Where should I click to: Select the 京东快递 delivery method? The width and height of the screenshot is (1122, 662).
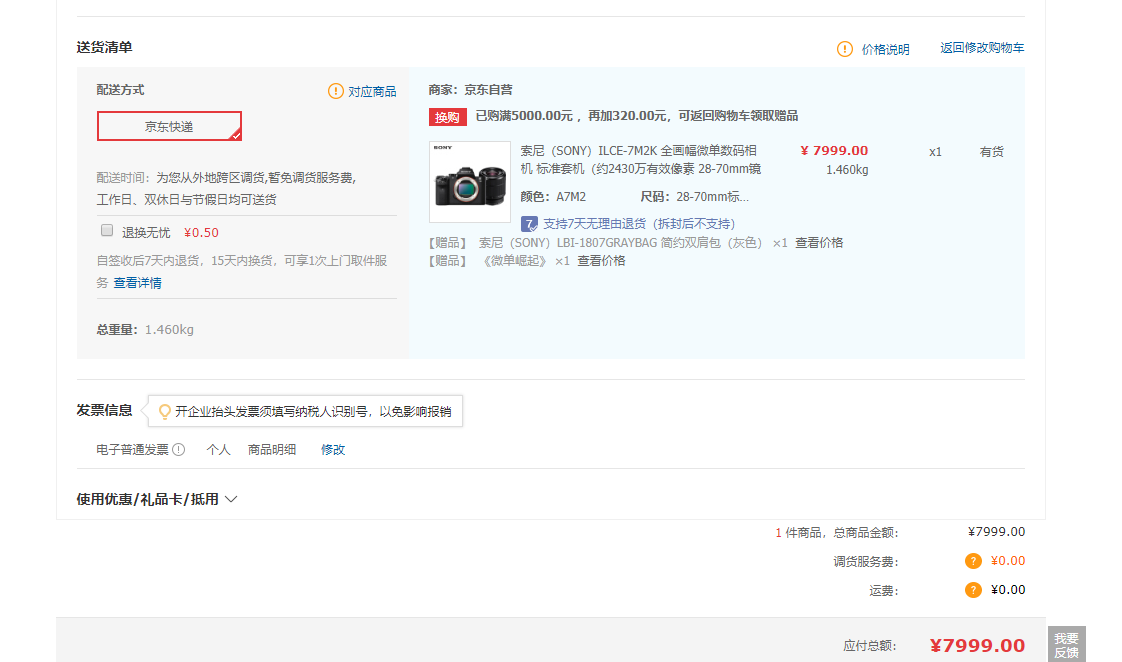point(170,126)
